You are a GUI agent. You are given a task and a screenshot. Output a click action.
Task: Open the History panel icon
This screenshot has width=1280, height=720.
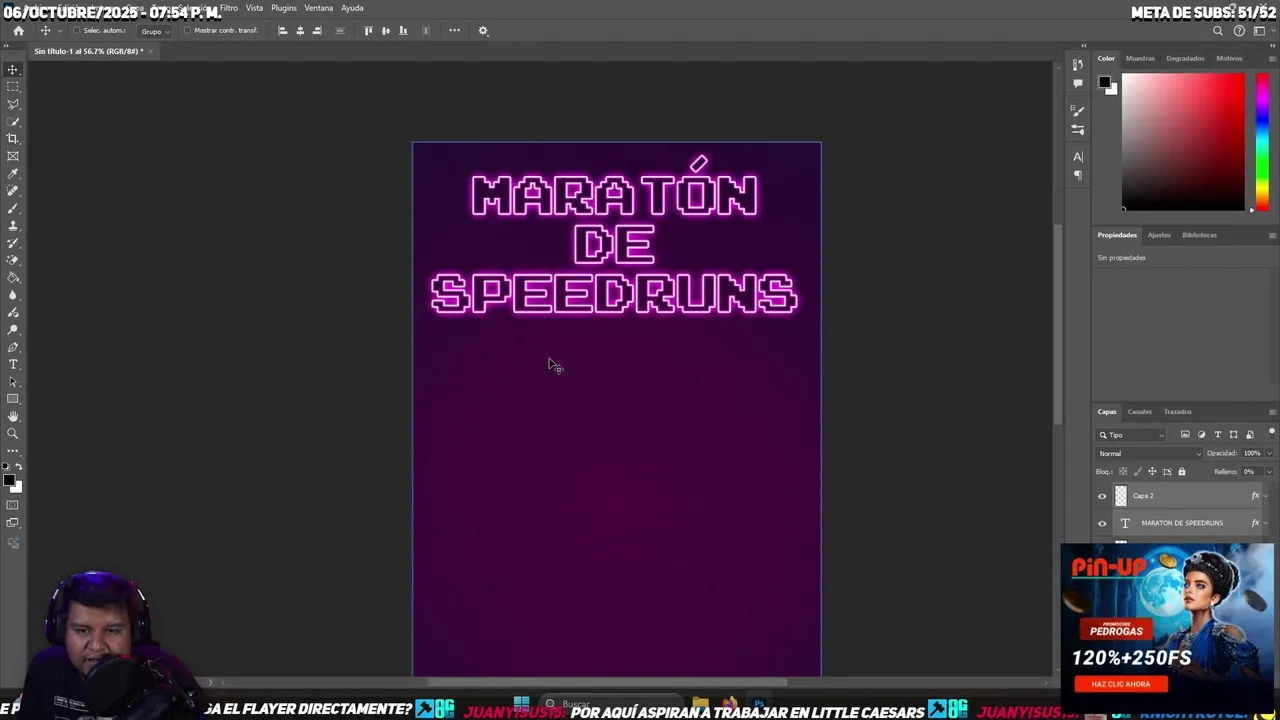point(1077,65)
